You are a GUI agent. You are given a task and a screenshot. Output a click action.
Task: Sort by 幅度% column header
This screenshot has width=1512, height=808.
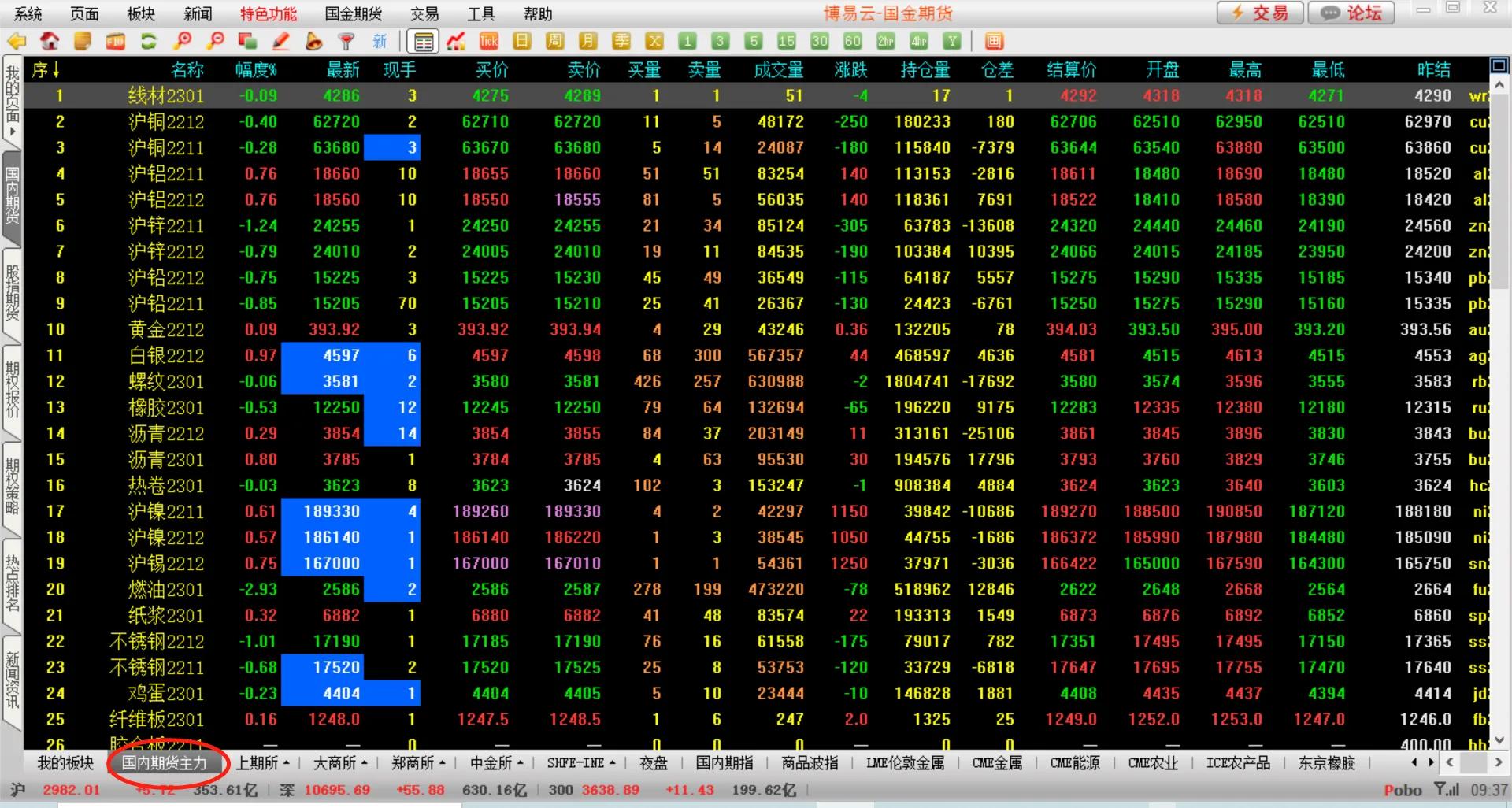pyautogui.click(x=256, y=70)
